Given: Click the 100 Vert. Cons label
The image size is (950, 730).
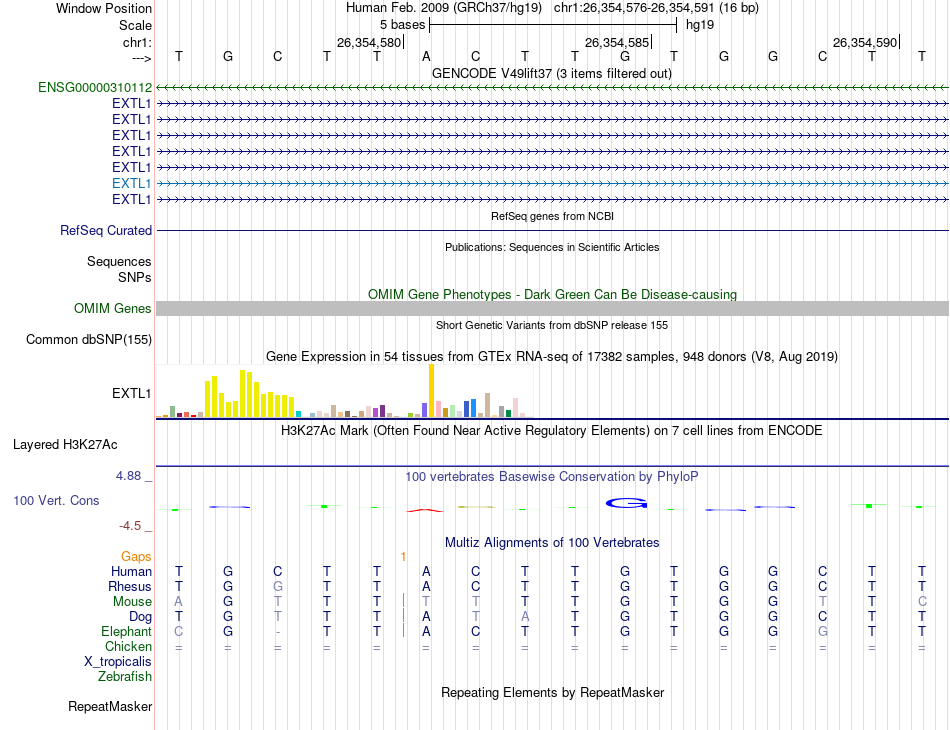Looking at the screenshot, I should coord(56,500).
